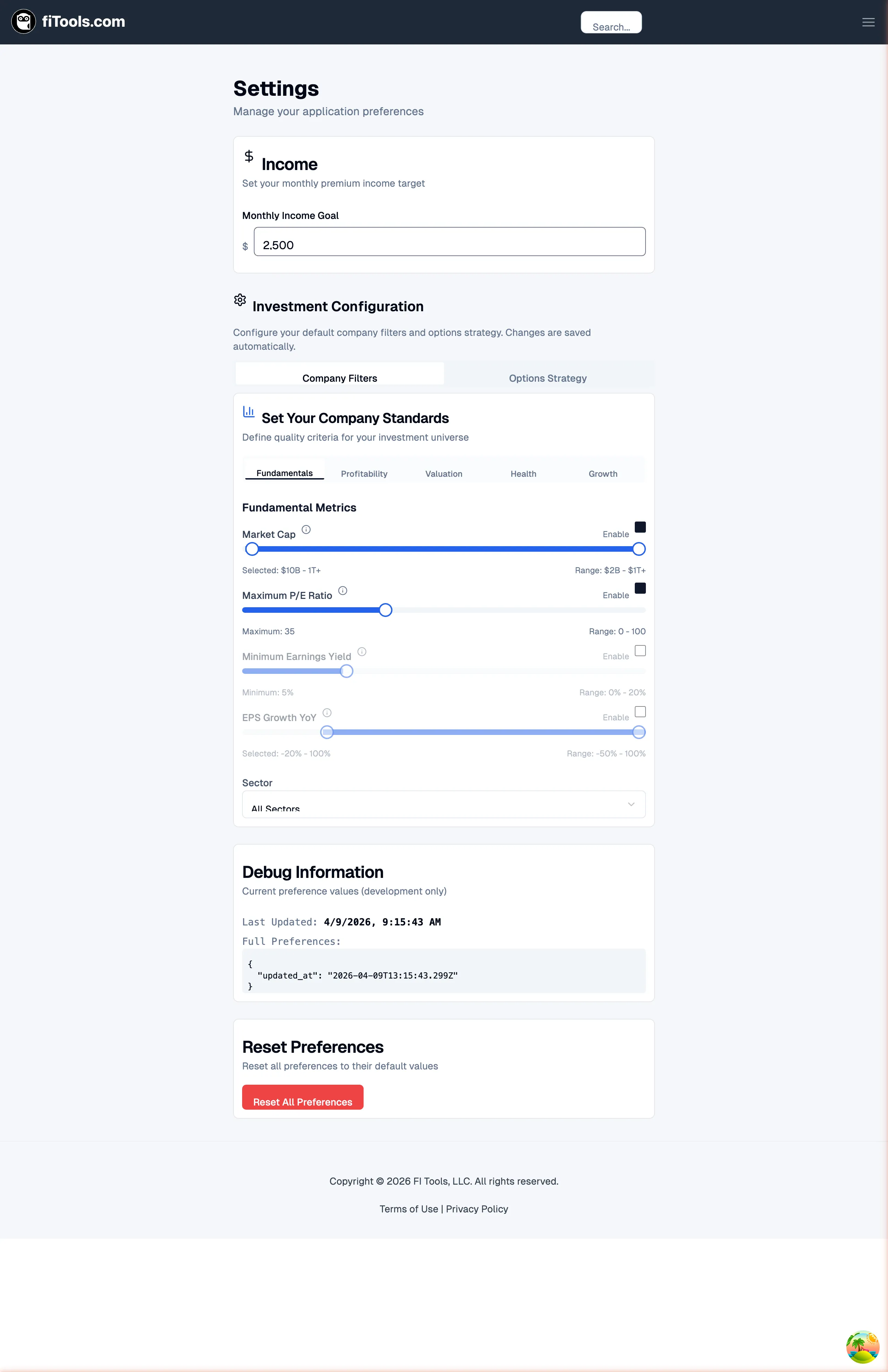
Task: Click the dollar sign icon beside Income
Action: [x=249, y=156]
